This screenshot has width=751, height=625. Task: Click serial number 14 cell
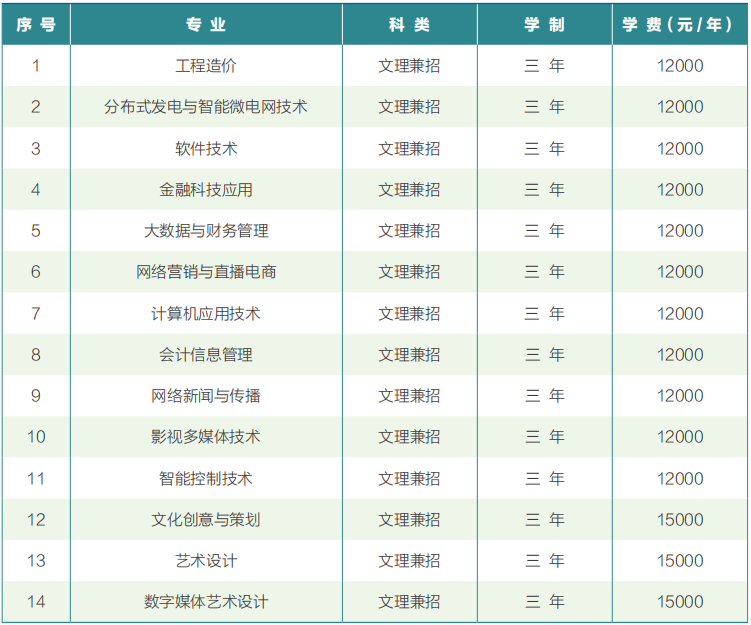coord(36,602)
